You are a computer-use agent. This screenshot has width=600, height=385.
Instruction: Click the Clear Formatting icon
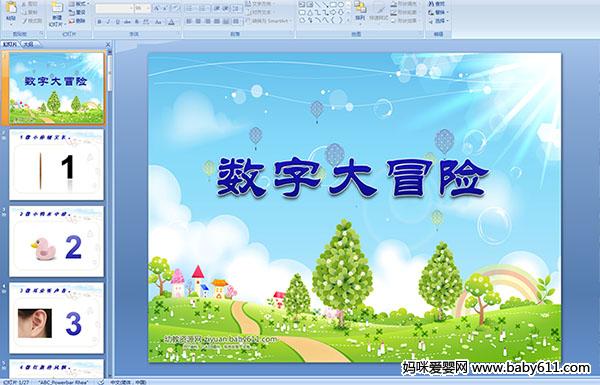(x=176, y=8)
